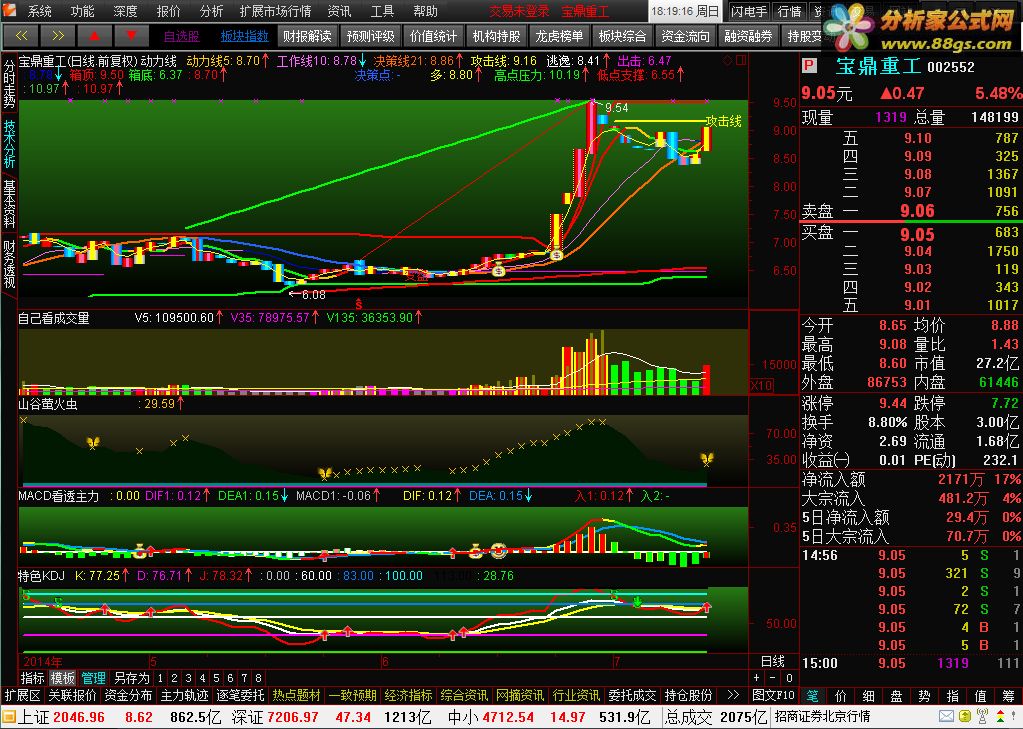The width and height of the screenshot is (1023, 729).
Task: Open the 自选股 link
Action: 181,36
